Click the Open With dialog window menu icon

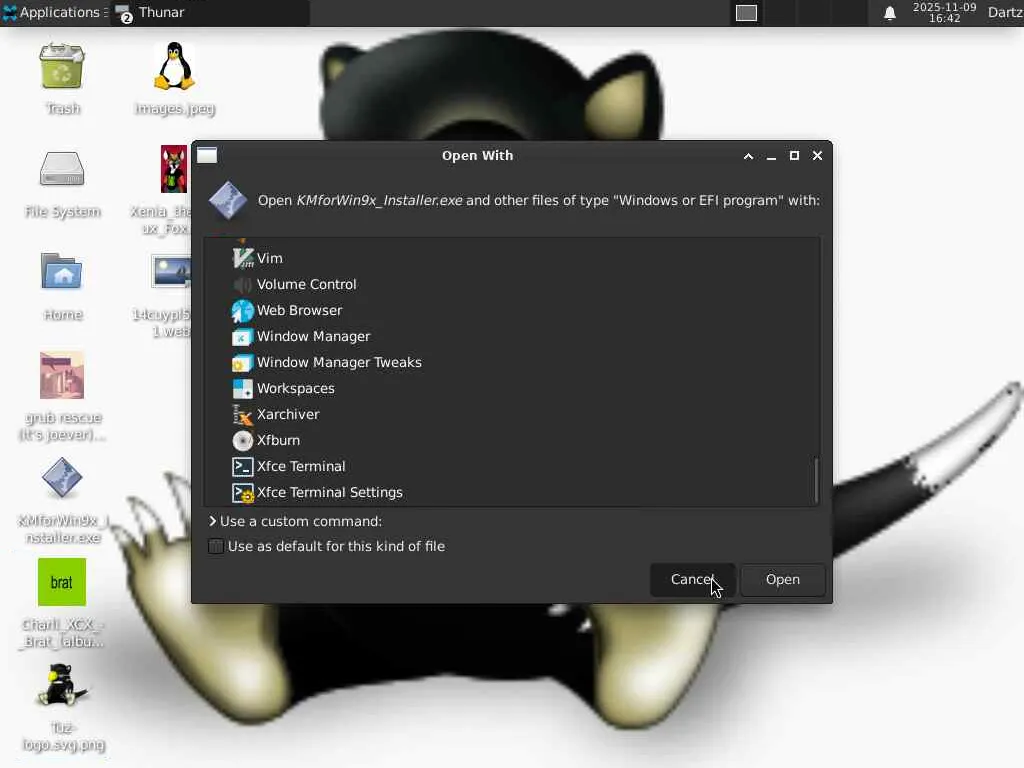coord(207,155)
